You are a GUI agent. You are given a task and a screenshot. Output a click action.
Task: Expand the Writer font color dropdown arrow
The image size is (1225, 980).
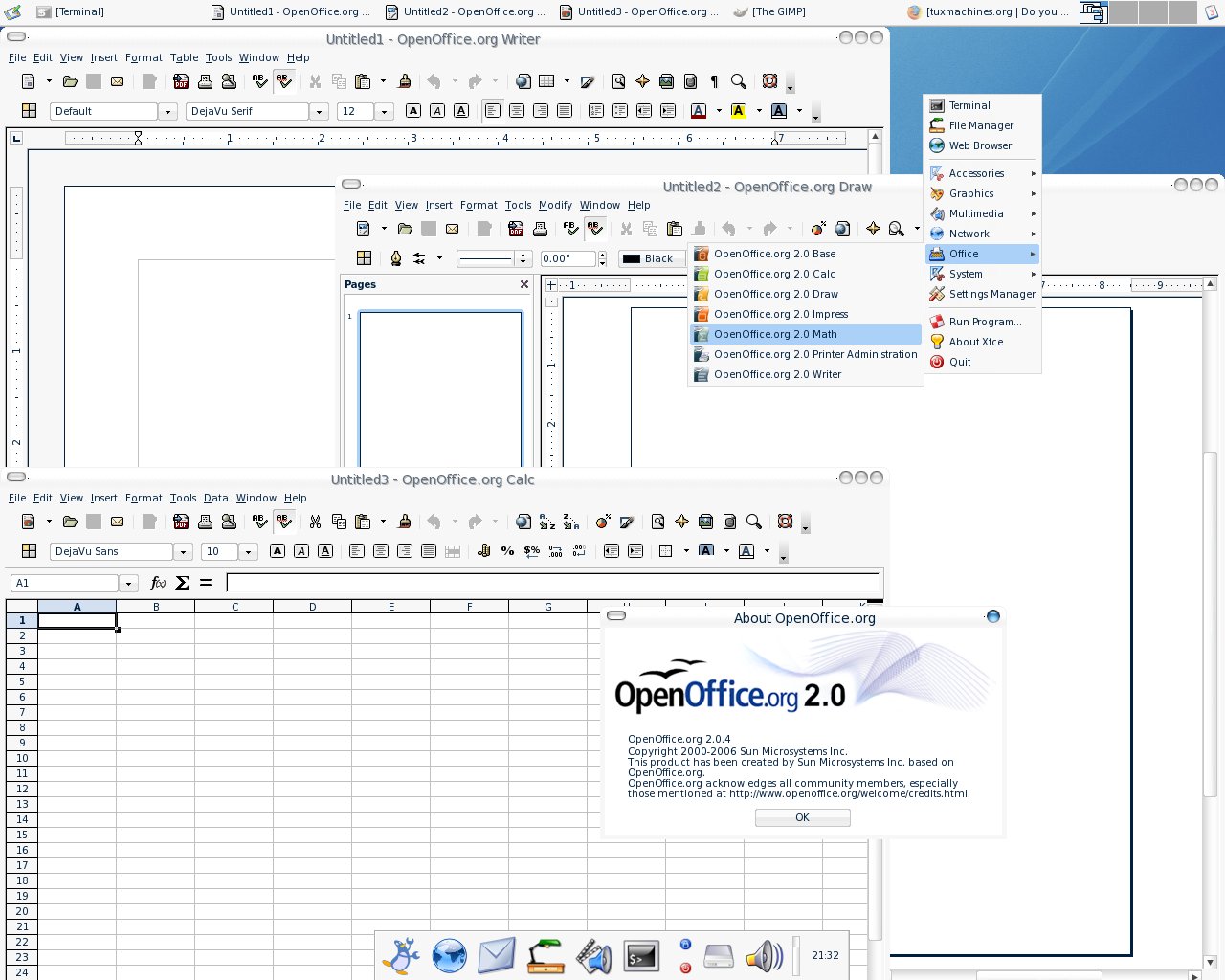[x=718, y=111]
